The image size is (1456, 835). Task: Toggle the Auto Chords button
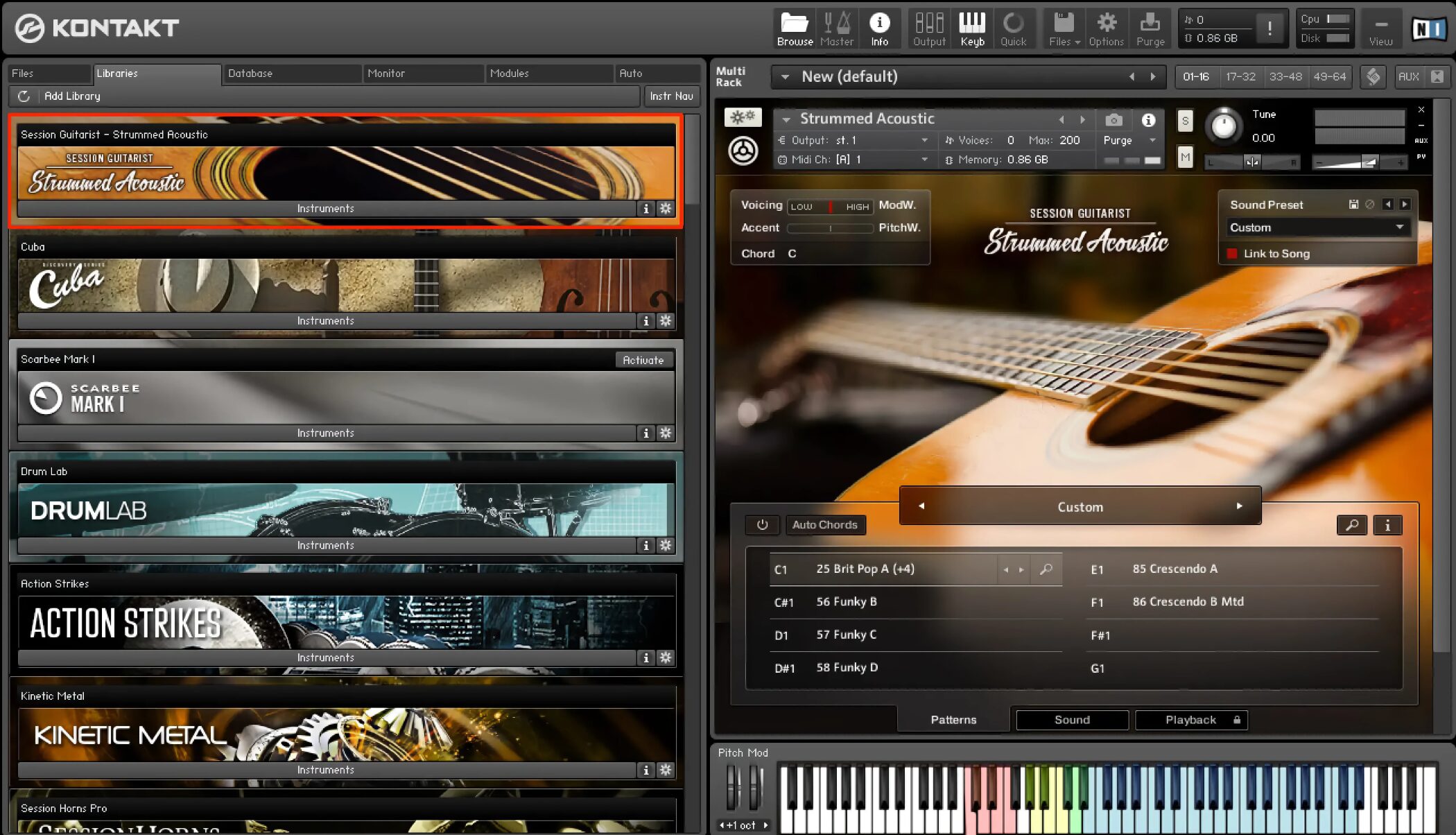click(824, 525)
